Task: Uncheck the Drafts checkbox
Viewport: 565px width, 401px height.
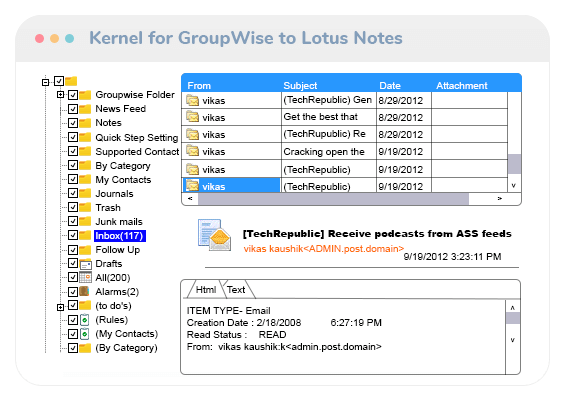Action: [73, 263]
